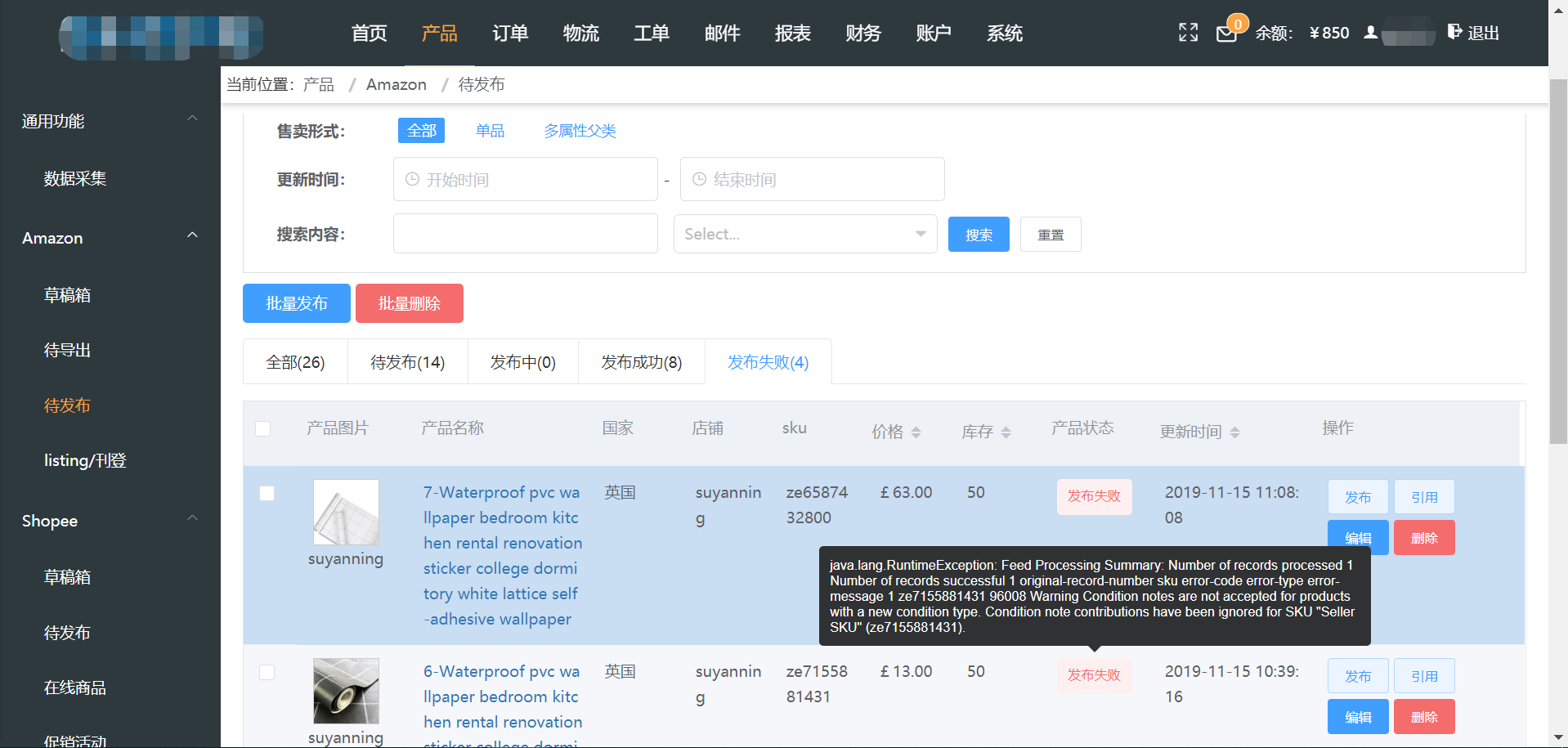Open 物流 in top navigation
The image size is (1568, 748).
580,34
